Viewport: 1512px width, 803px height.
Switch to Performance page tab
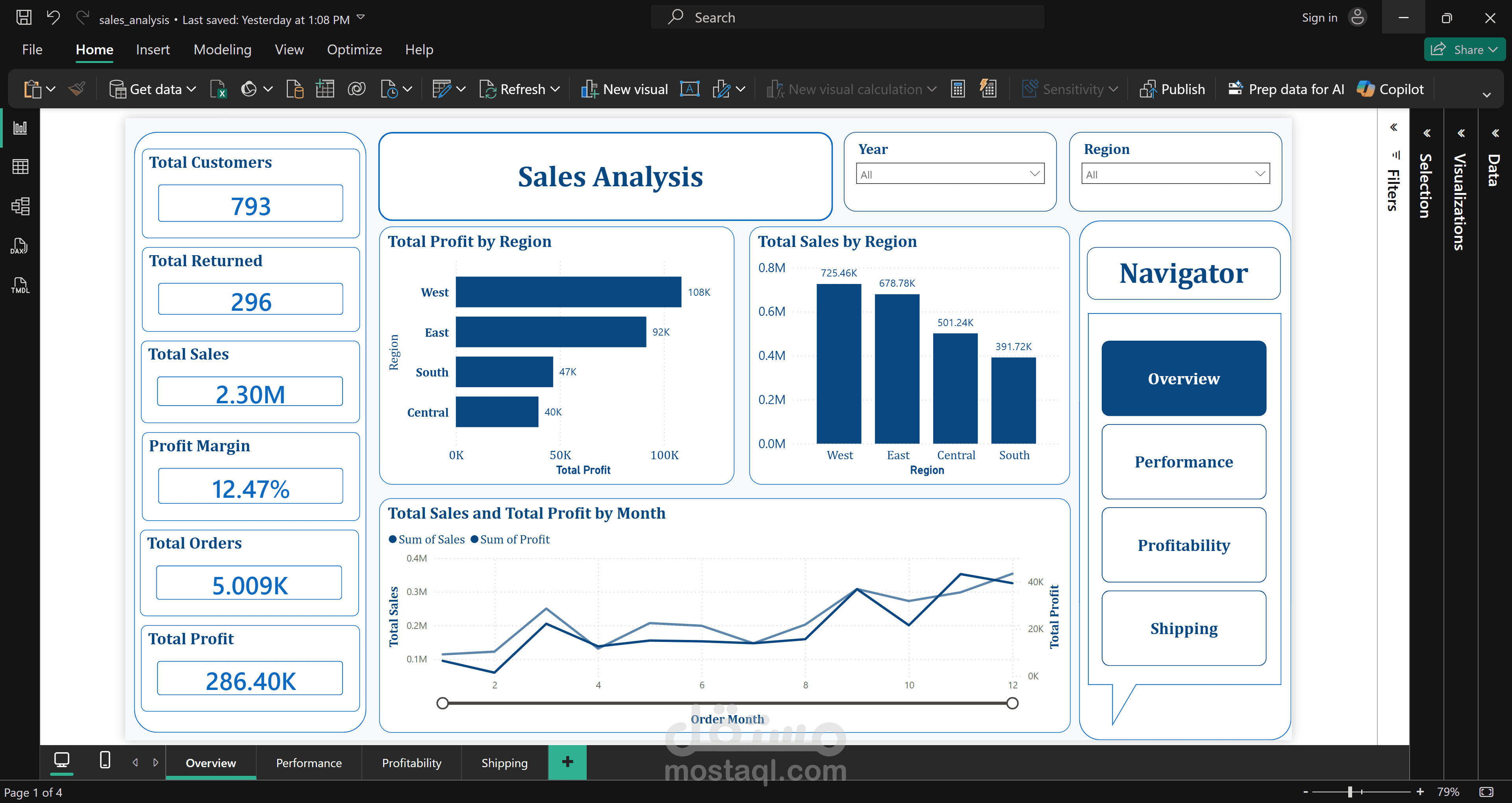coord(309,763)
